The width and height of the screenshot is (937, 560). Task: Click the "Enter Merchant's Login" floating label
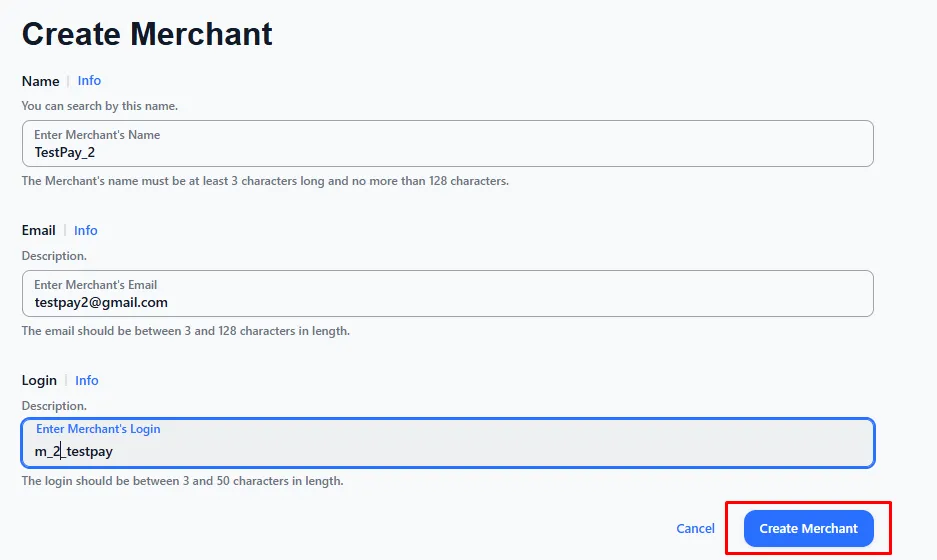(x=98, y=429)
